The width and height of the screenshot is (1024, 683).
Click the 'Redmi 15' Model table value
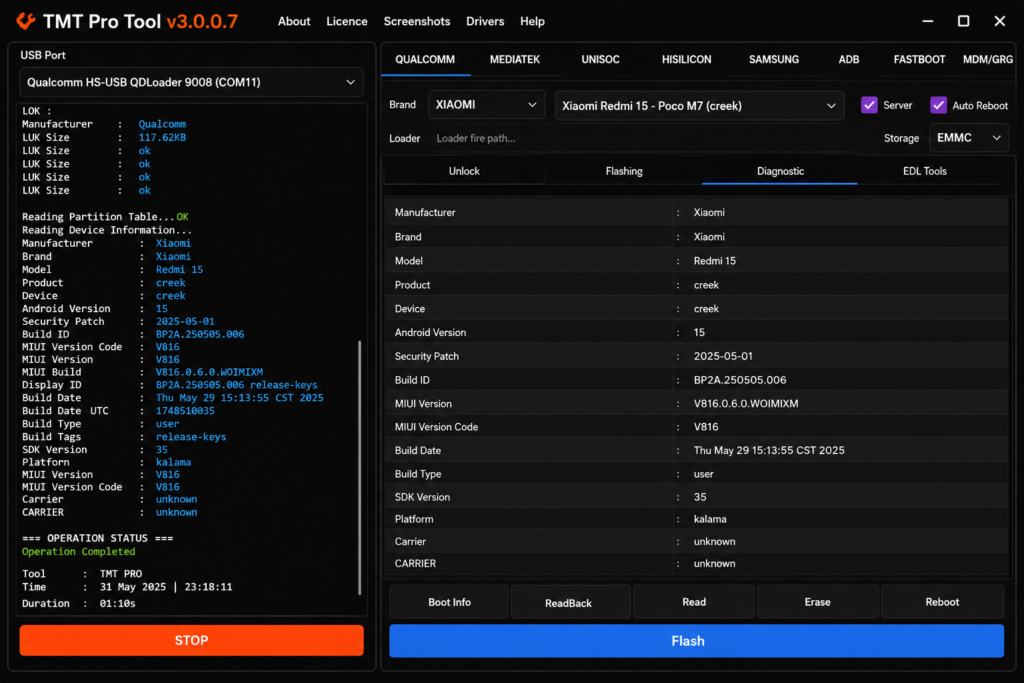point(714,261)
